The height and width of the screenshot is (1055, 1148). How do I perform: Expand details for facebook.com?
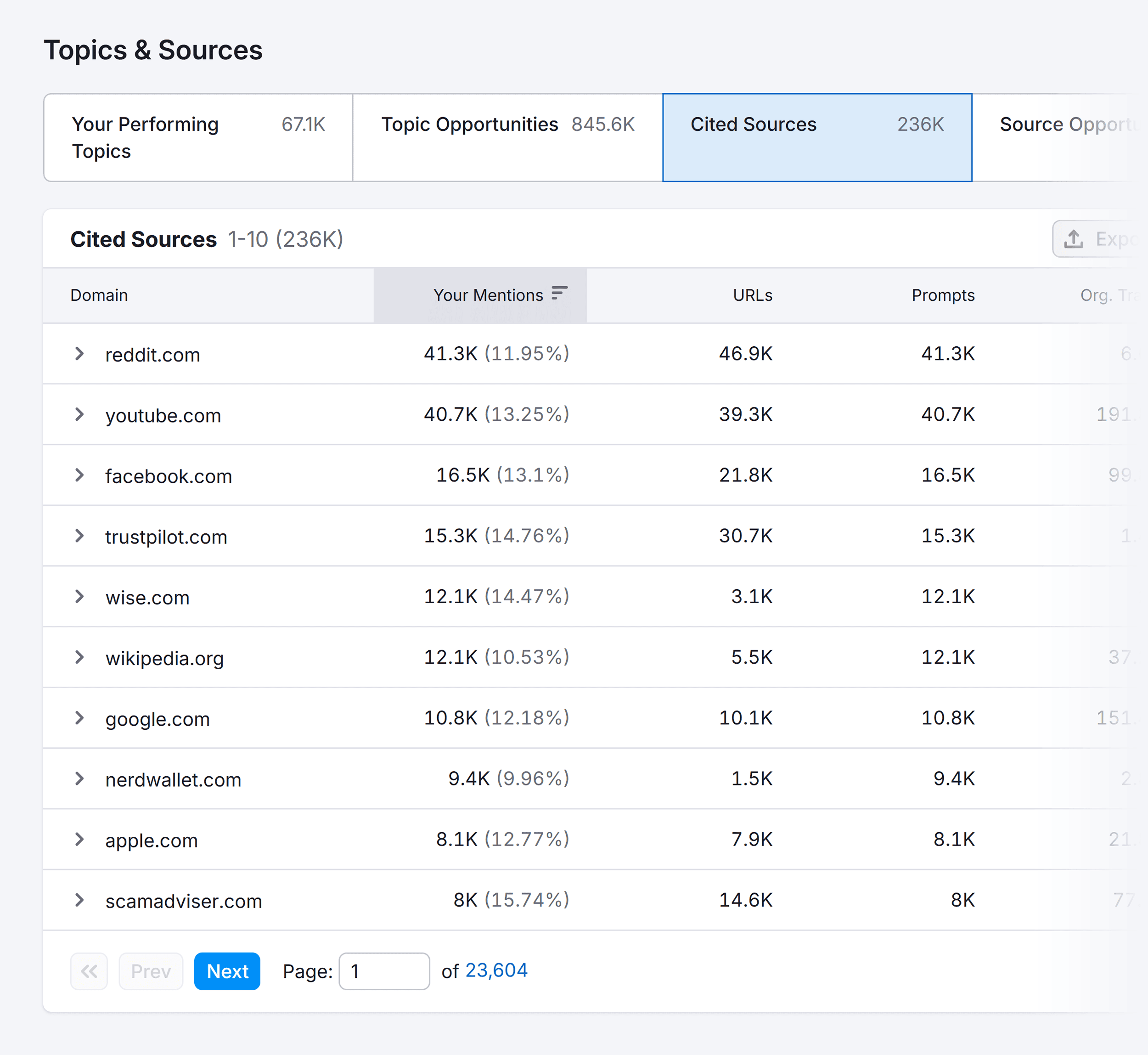point(79,475)
